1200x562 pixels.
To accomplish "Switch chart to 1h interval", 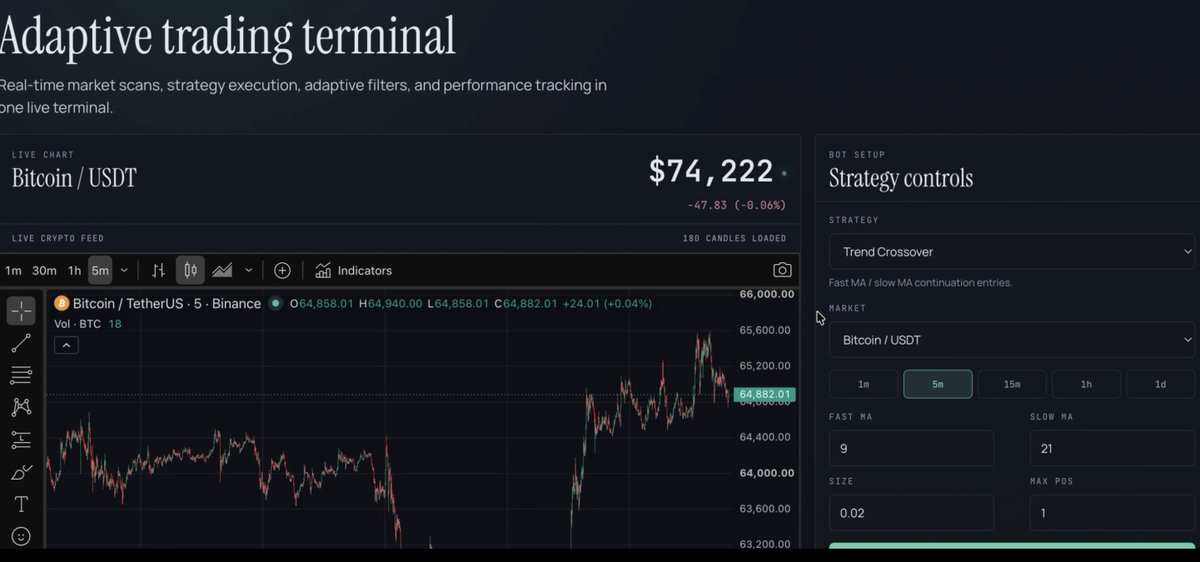I will pos(75,270).
